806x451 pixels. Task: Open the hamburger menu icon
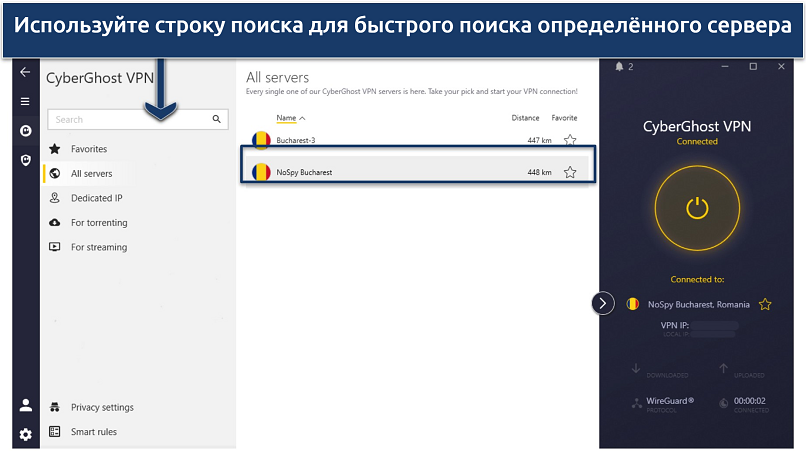tap(25, 101)
